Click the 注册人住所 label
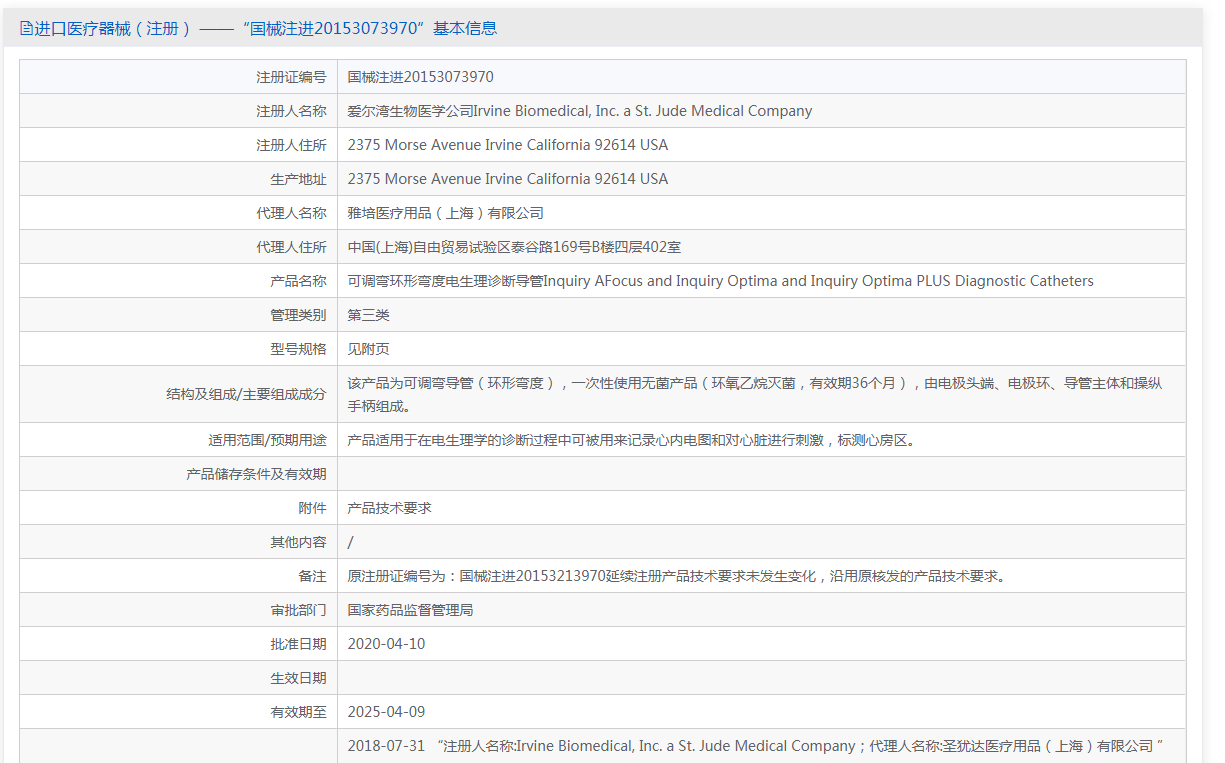Screen dimensions: 1225x763 (x=291, y=145)
